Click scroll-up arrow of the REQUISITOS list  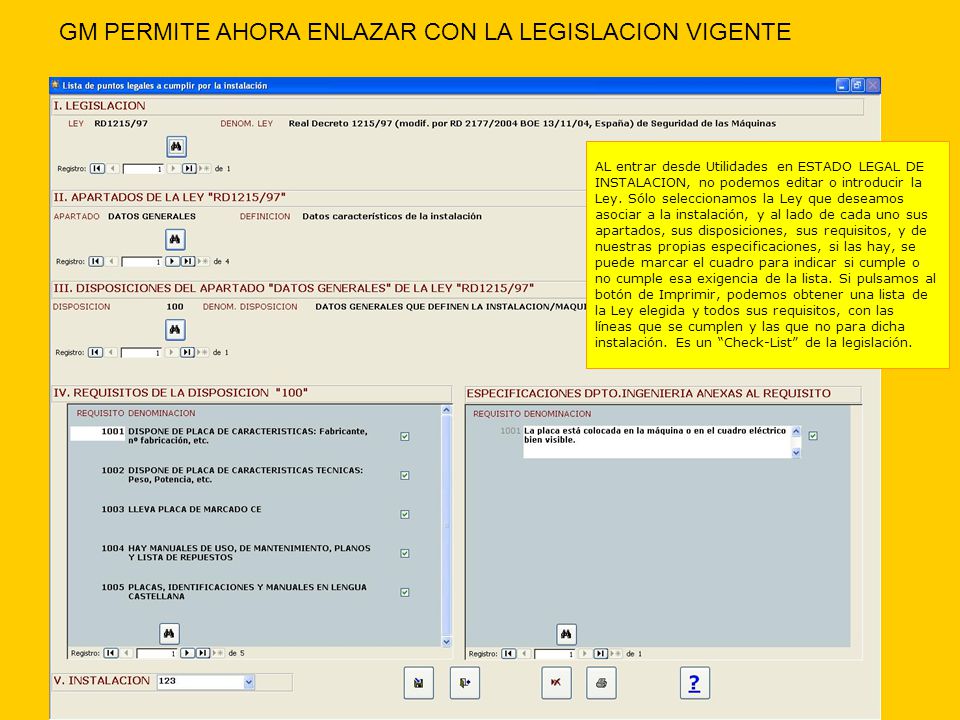pyautogui.click(x=446, y=410)
